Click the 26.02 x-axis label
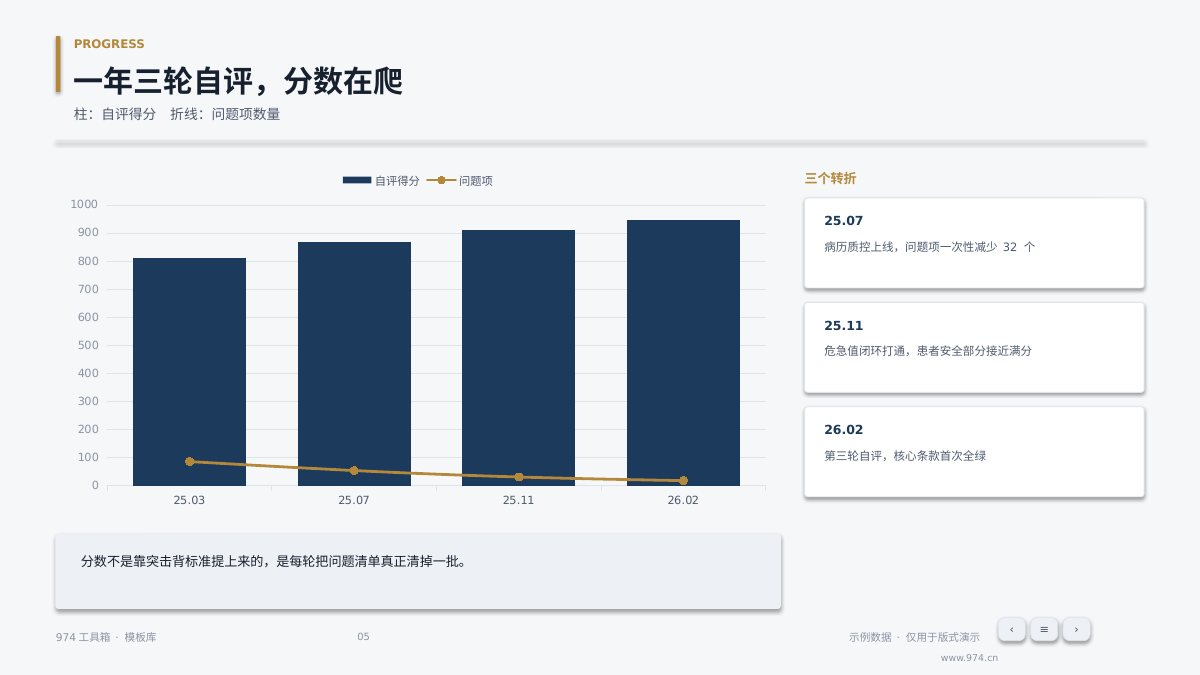Screen dimensions: 1200x675 pyautogui.click(x=683, y=499)
